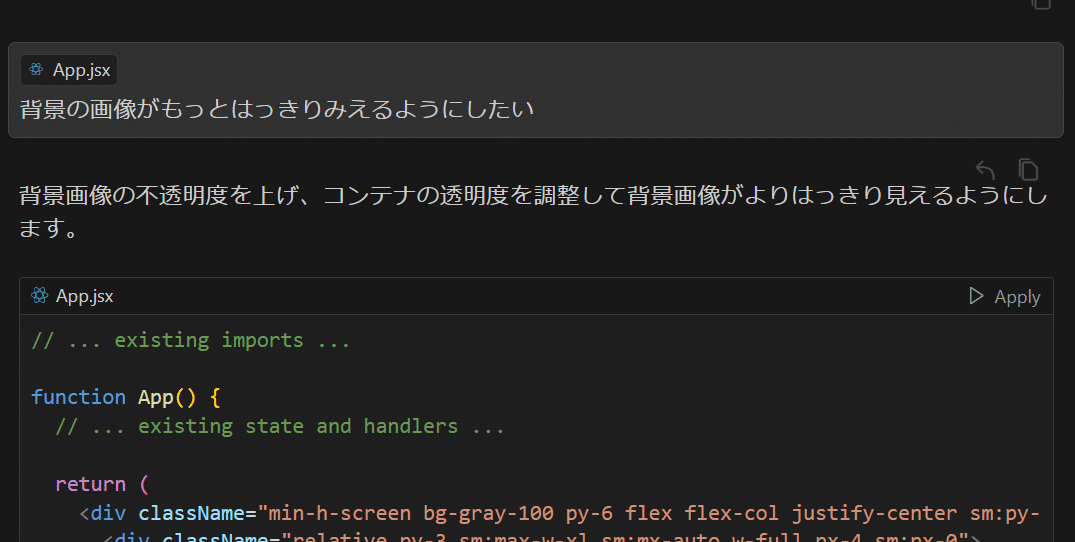Click response text starting "背景画像の不透明度を上げ"
The height and width of the screenshot is (542, 1075).
click(x=533, y=212)
